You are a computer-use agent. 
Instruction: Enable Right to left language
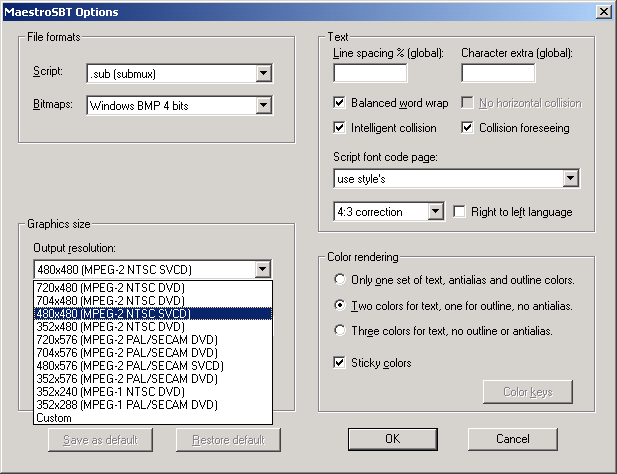click(460, 212)
